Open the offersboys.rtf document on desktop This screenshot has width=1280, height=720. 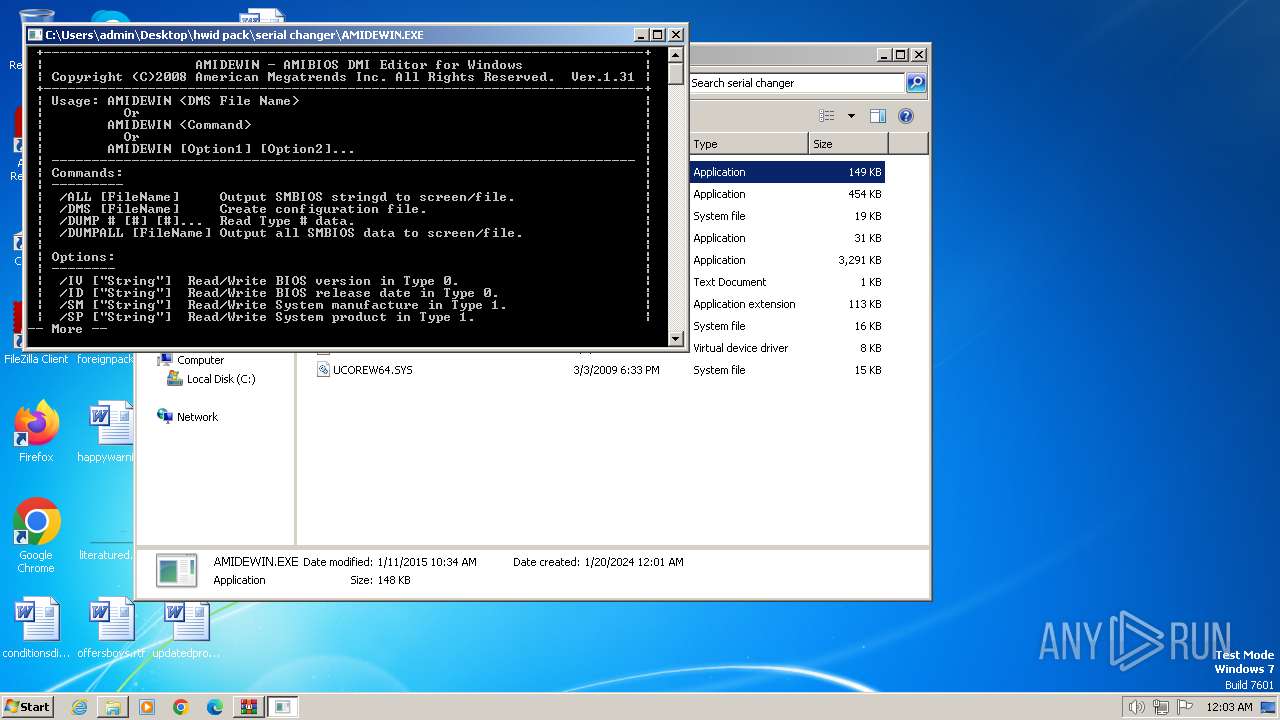(110, 629)
